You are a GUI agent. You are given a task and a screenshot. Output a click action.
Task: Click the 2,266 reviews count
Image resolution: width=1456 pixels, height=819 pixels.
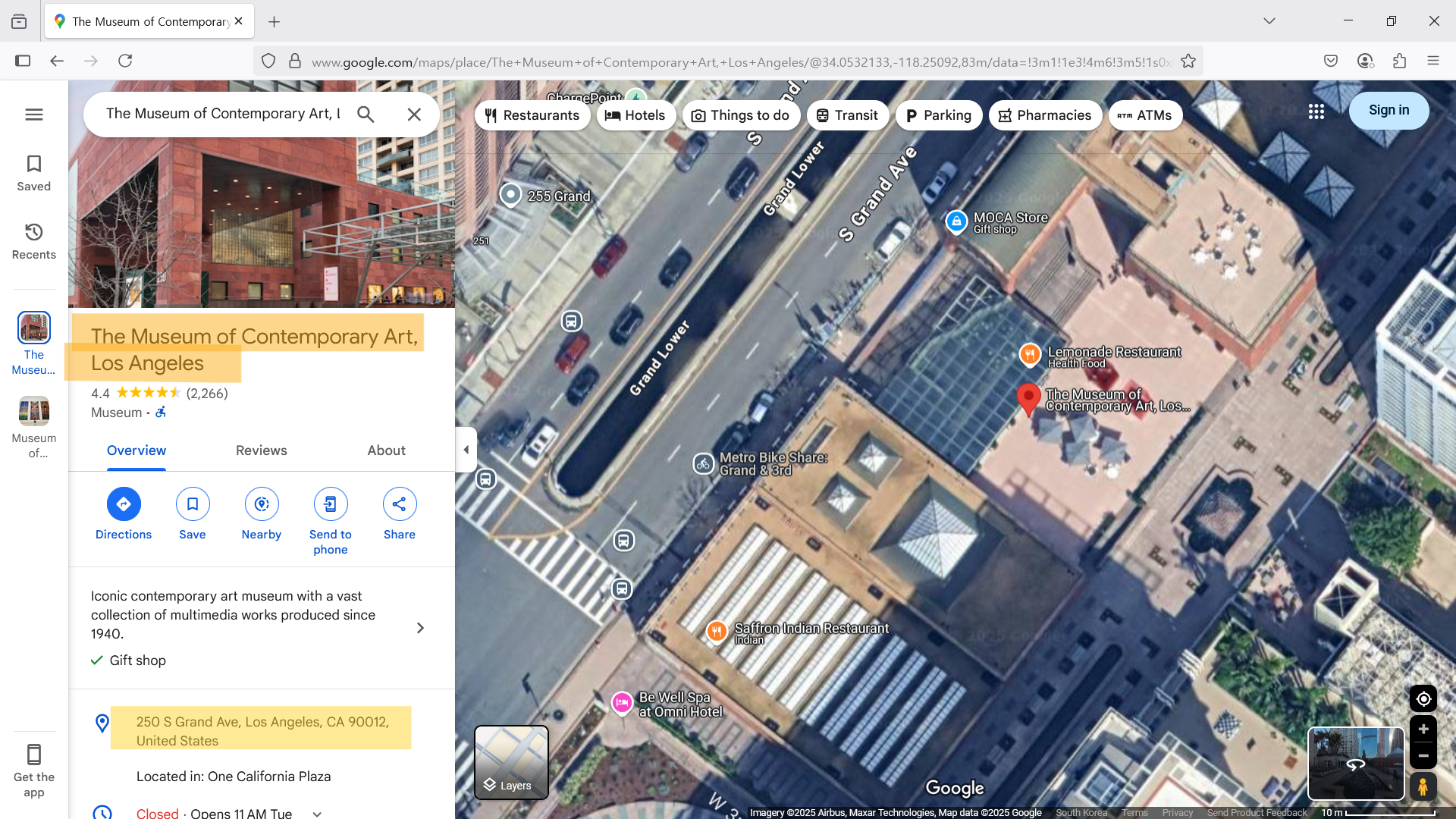tap(207, 394)
